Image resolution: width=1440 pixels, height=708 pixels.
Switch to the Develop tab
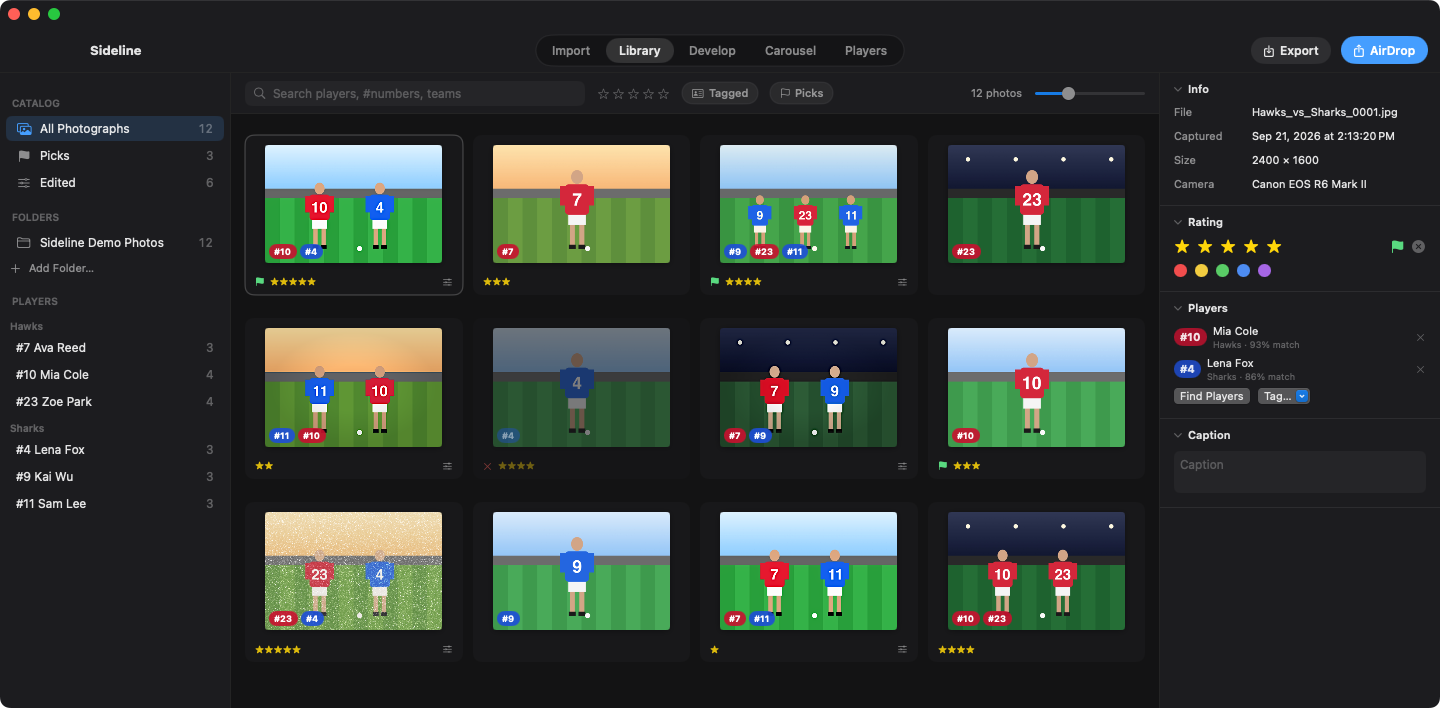712,50
